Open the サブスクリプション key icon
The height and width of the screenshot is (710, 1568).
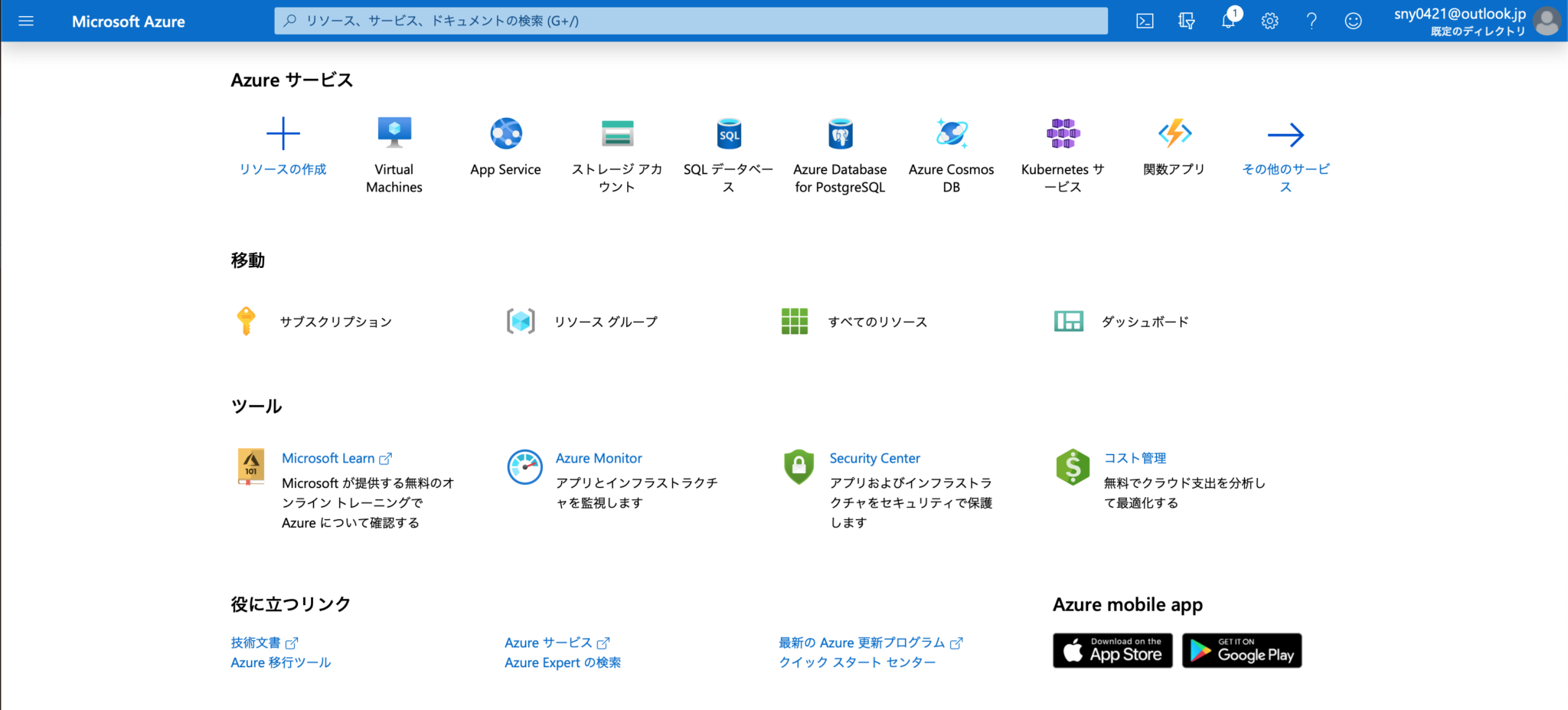point(246,321)
